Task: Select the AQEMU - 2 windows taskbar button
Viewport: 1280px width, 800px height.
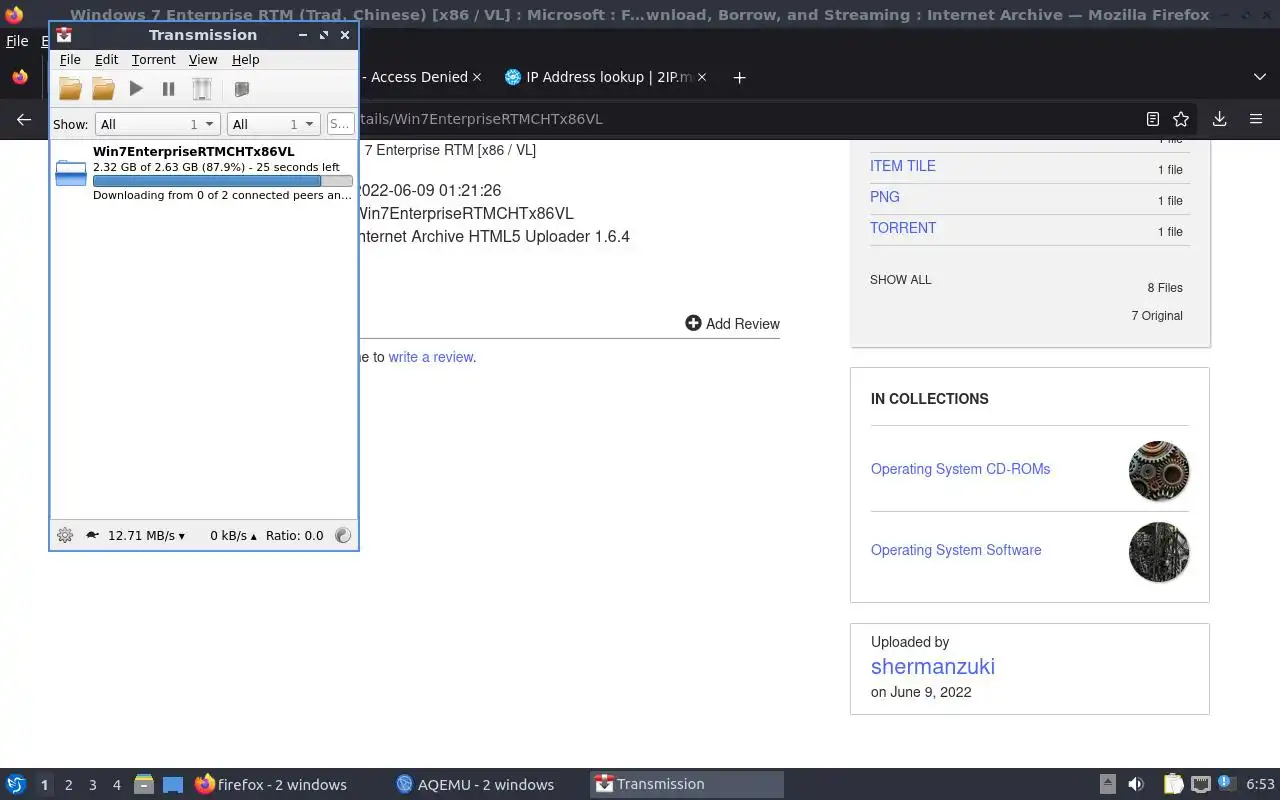Action: (x=485, y=784)
